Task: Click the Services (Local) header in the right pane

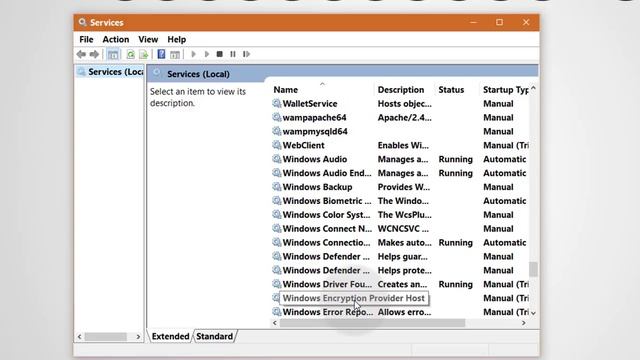Action: pyautogui.click(x=198, y=74)
